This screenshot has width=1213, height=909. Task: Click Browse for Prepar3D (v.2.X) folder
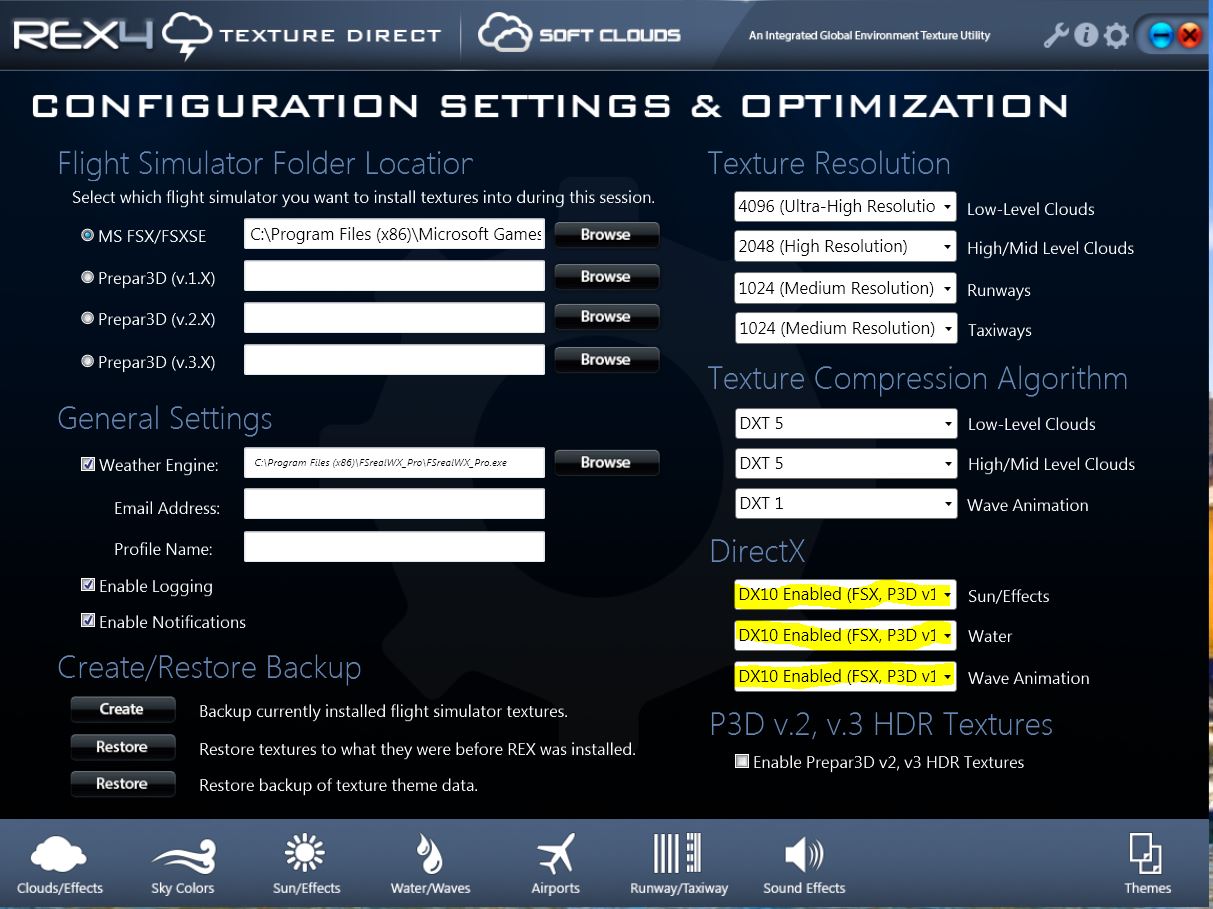pos(606,317)
